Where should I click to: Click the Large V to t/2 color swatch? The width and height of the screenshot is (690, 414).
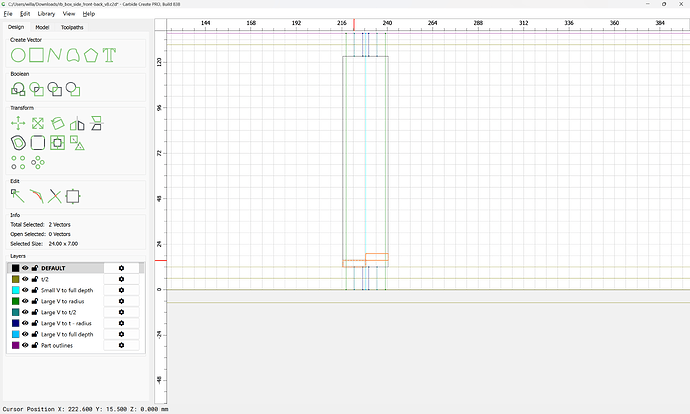15,312
